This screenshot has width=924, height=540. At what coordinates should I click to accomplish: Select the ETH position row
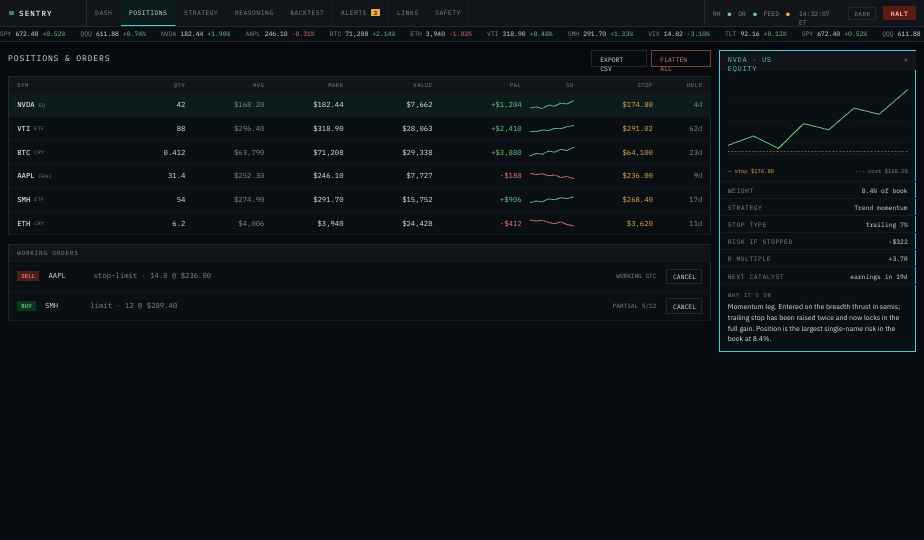(x=359, y=223)
